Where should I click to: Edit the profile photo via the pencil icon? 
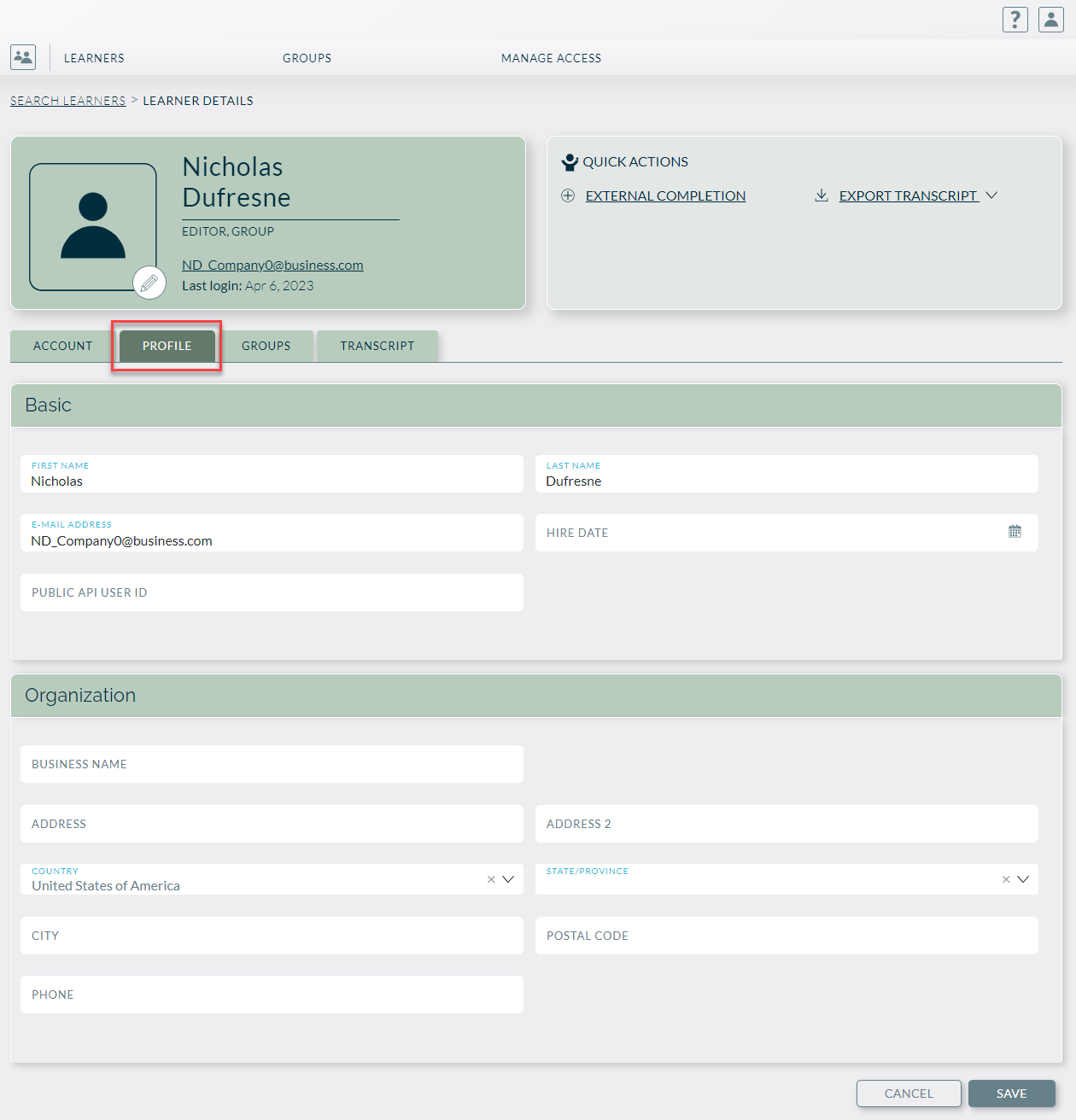tap(149, 283)
